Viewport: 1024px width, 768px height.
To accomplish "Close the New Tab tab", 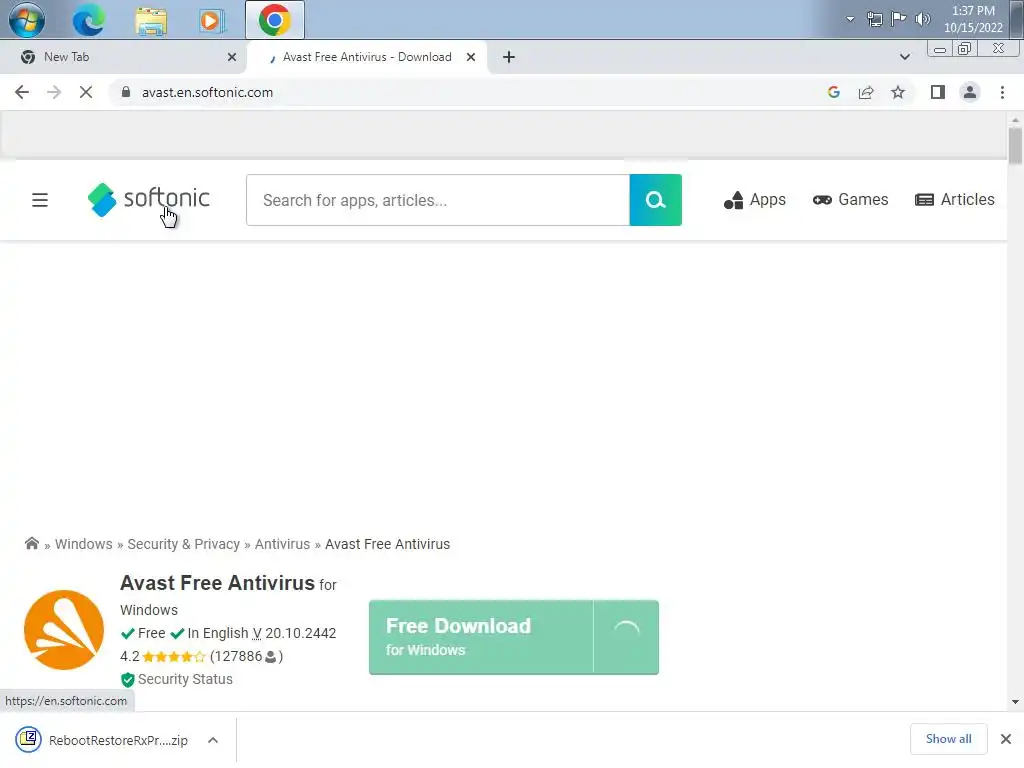I will pyautogui.click(x=232, y=57).
